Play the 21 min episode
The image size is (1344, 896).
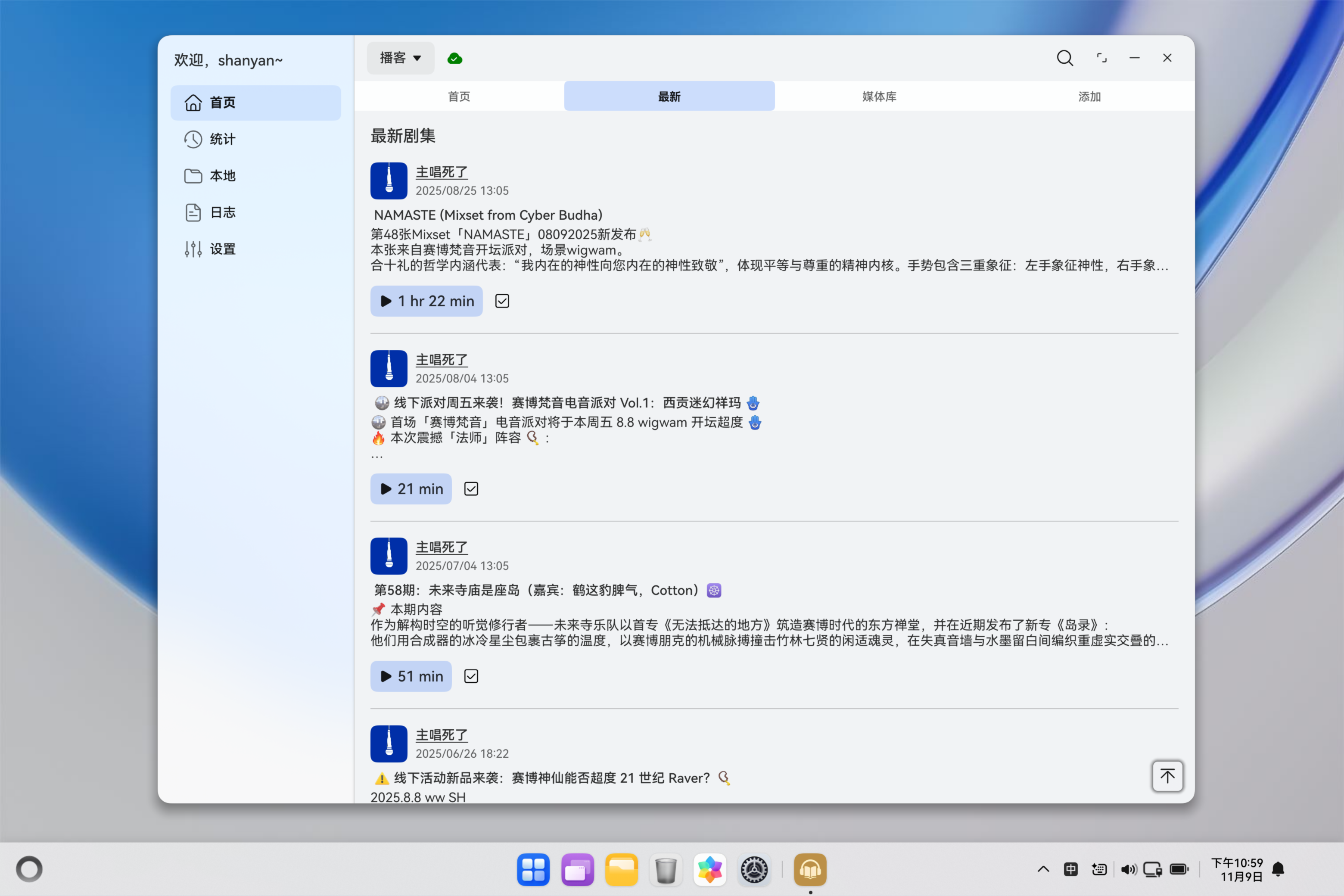411,489
